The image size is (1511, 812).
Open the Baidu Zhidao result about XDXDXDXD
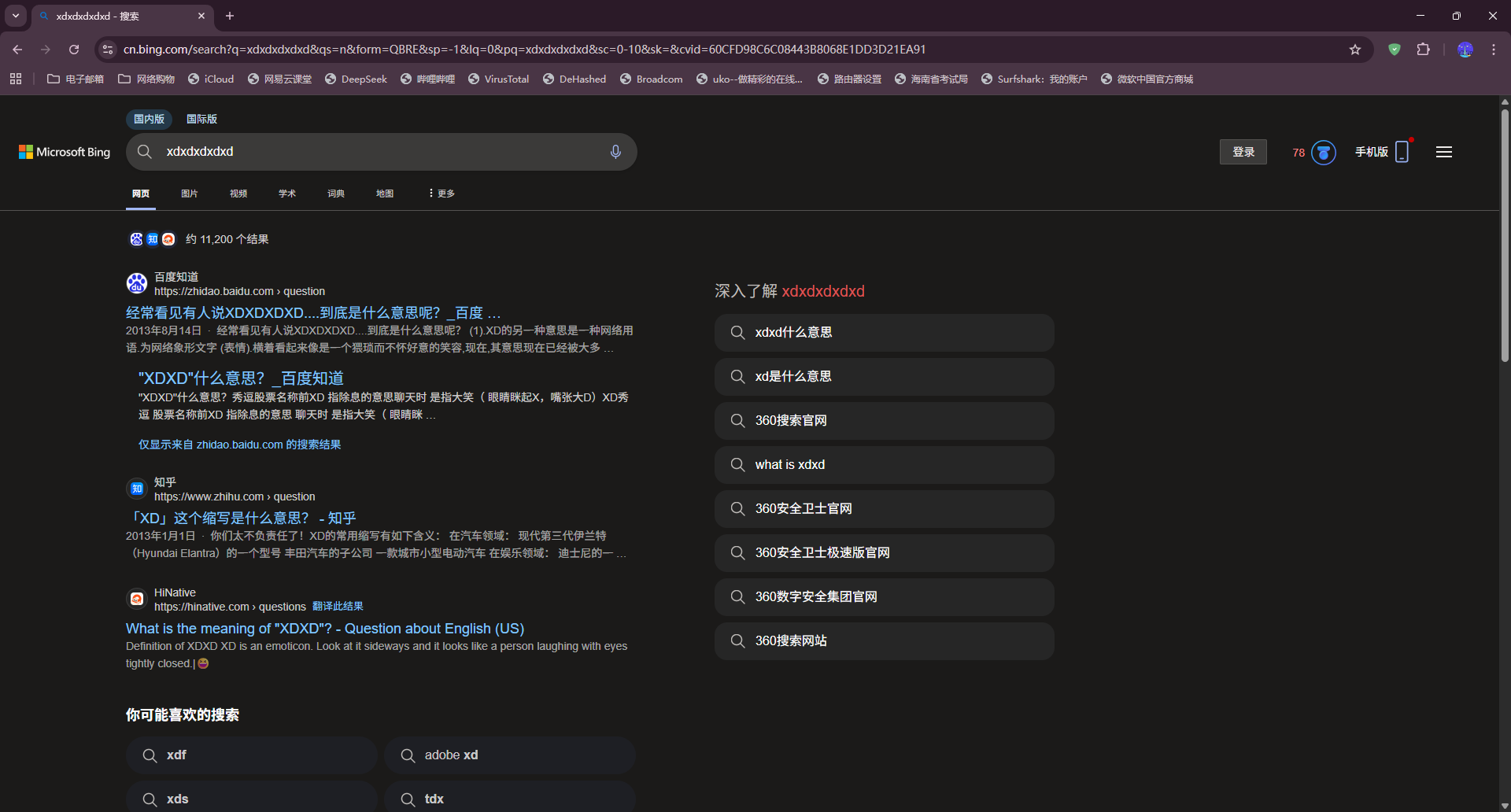[x=312, y=312]
